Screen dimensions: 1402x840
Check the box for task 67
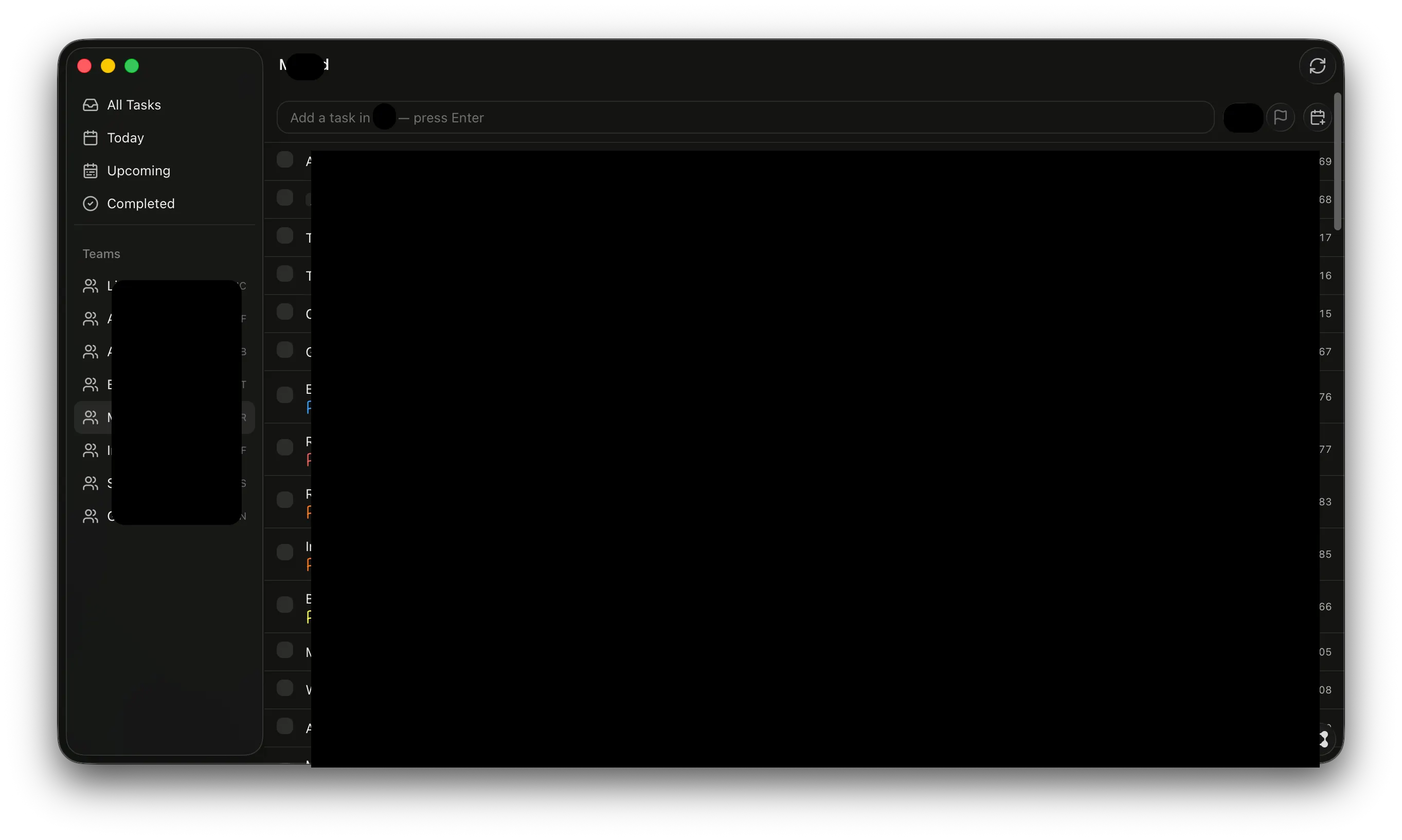[x=285, y=350]
